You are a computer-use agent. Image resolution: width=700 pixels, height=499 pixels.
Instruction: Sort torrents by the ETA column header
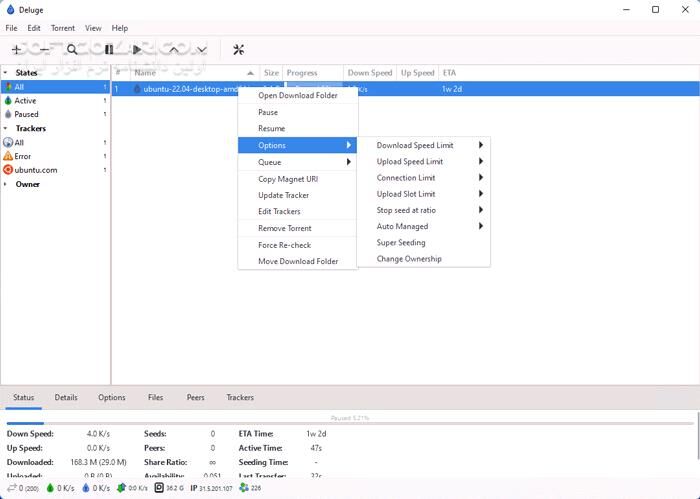(x=449, y=73)
